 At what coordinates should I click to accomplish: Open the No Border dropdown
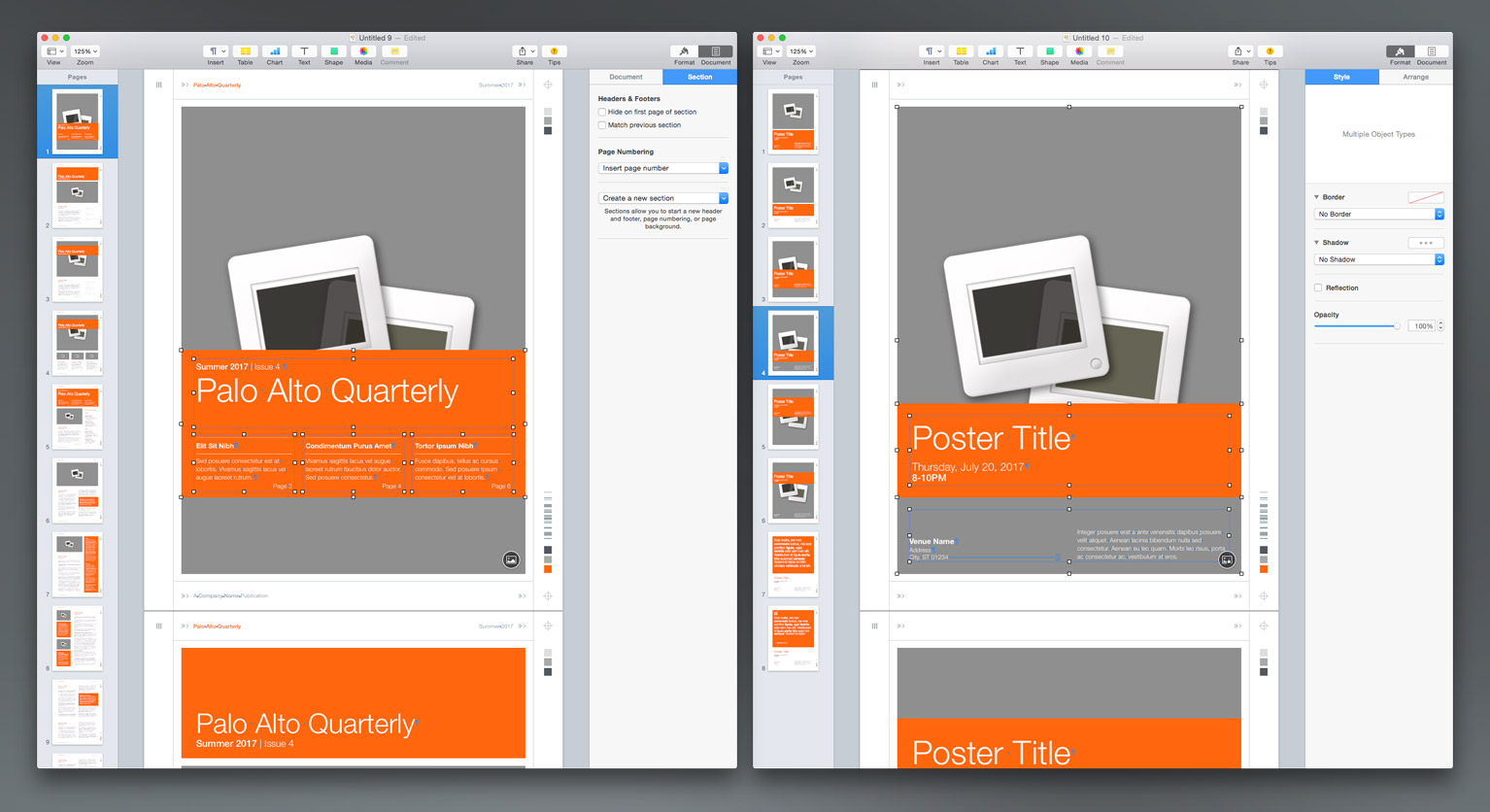(x=1378, y=214)
